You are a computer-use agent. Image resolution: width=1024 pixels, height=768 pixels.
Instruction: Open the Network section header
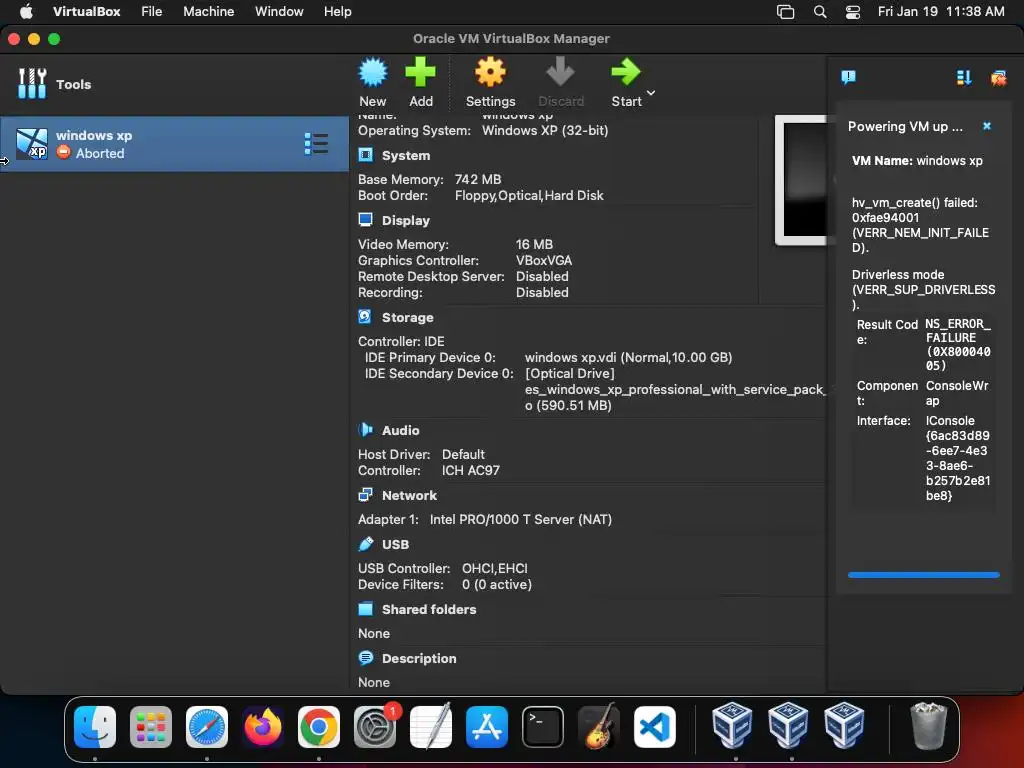(409, 496)
